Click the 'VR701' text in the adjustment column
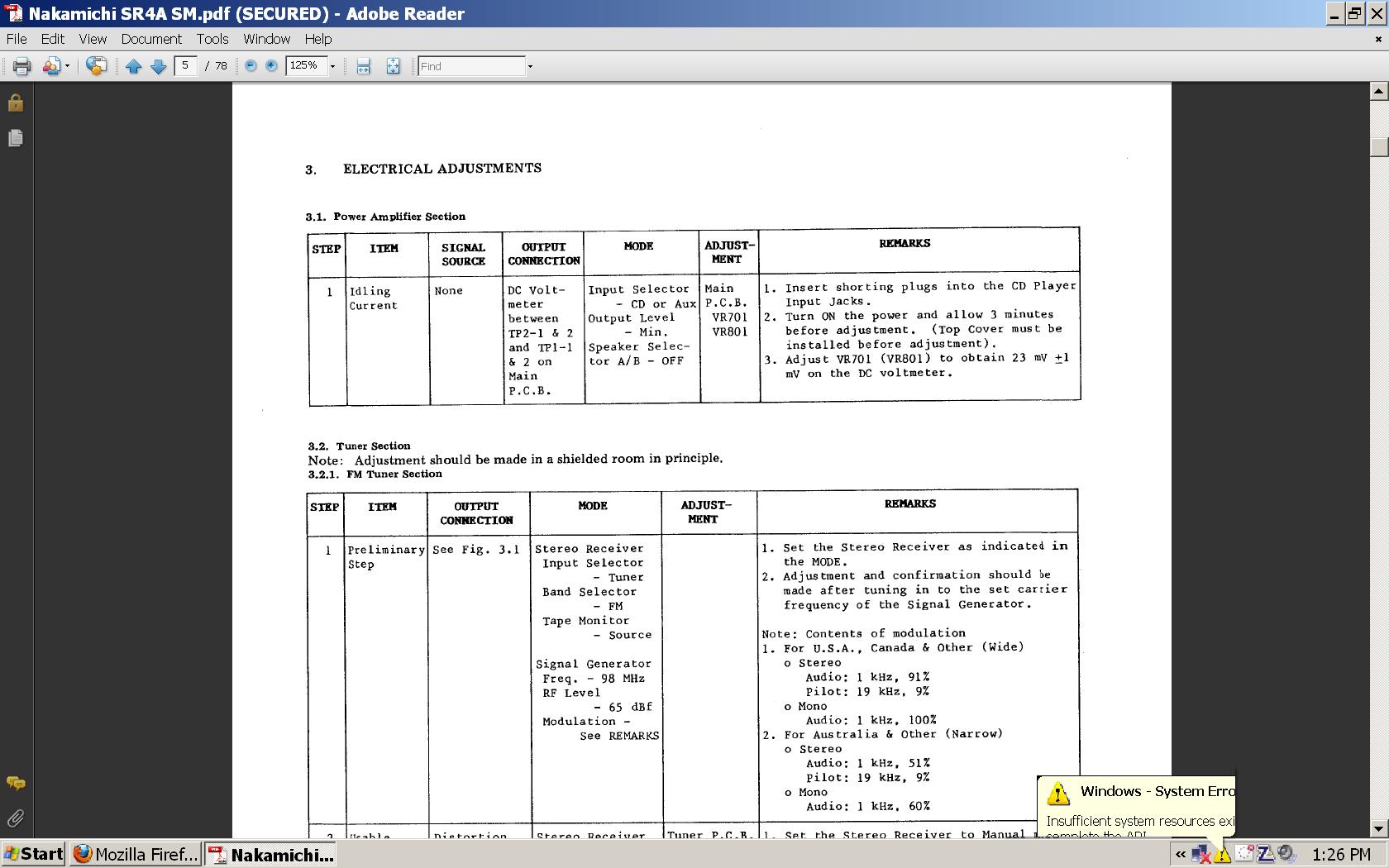Screen dimensions: 1389x868 pyautogui.click(x=729, y=317)
